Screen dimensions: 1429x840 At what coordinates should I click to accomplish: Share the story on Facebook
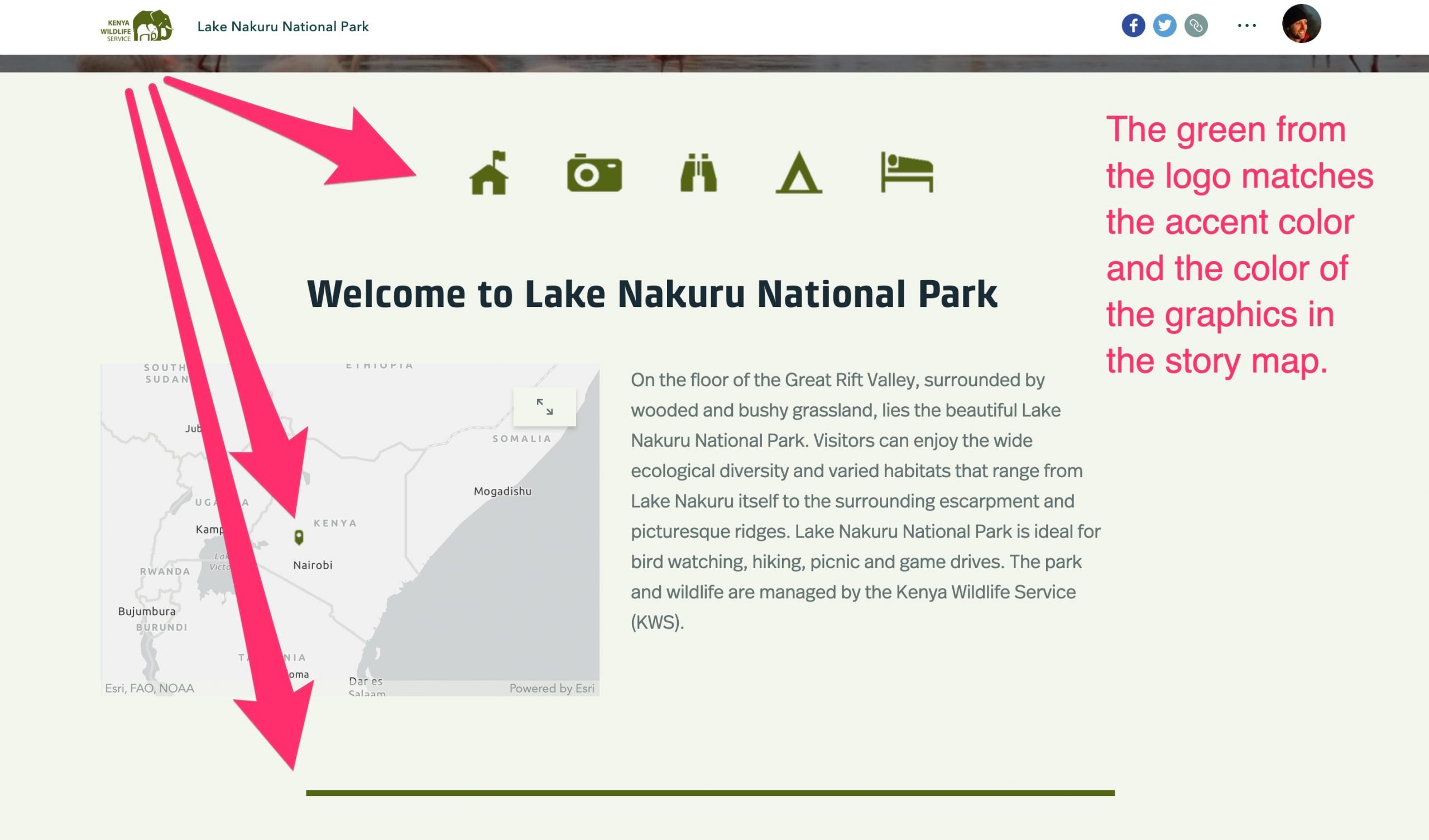point(1133,26)
